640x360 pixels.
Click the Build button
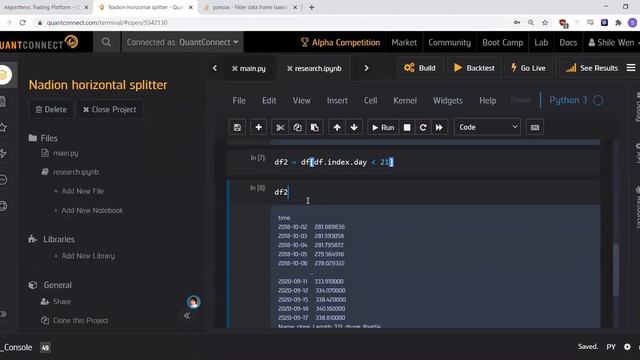[420, 68]
